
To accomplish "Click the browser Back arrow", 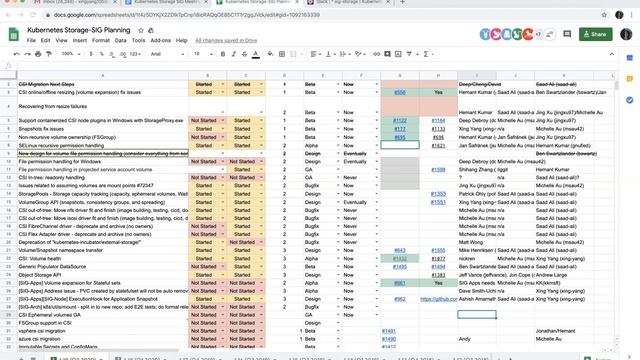I will [x=8, y=15].
